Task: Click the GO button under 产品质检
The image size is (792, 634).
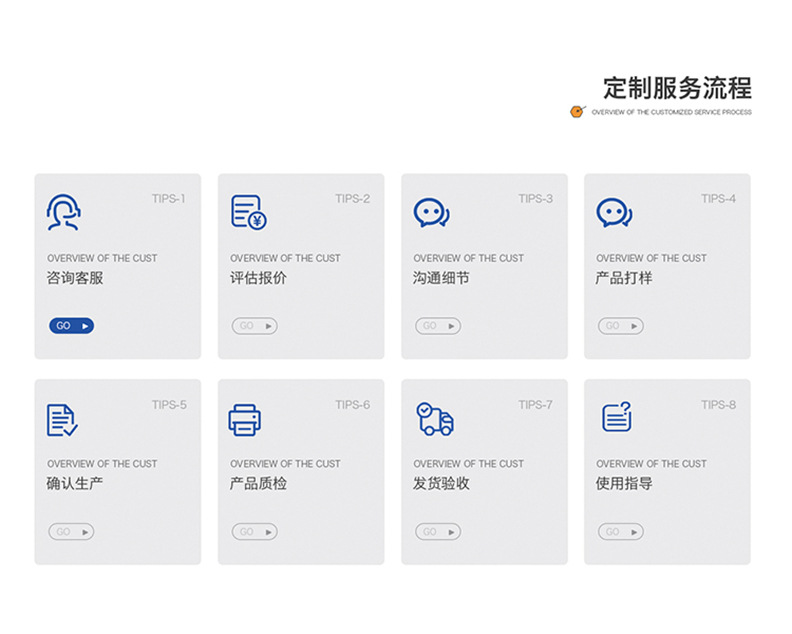Action: pyautogui.click(x=255, y=531)
